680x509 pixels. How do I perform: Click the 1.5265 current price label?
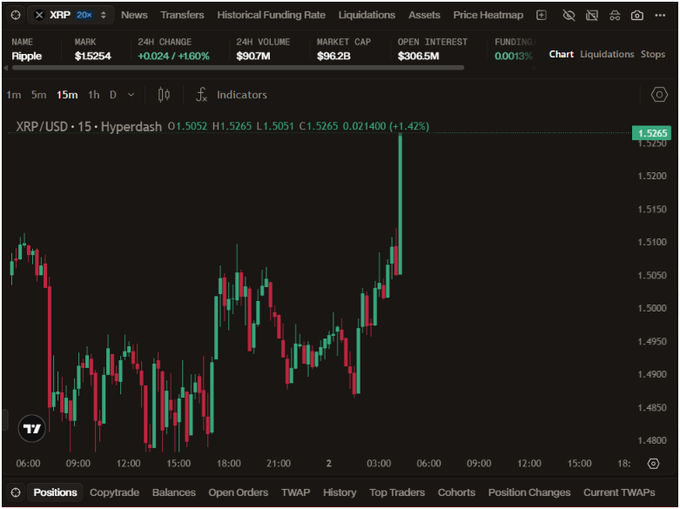tap(652, 133)
